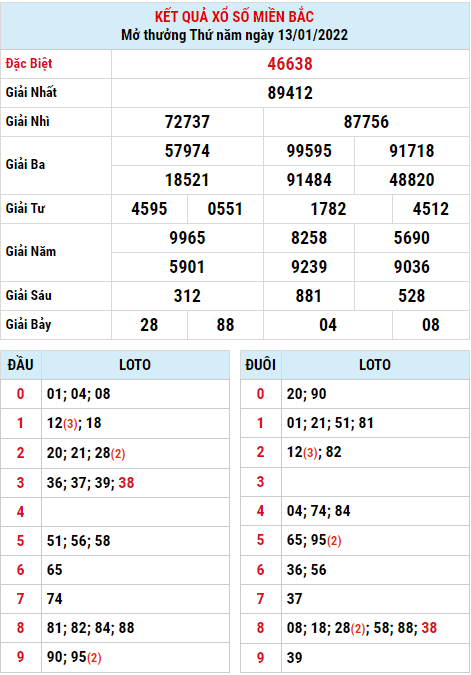This screenshot has height=675, width=471.
Task: Click Giải Năm number 9036
Action: tap(412, 267)
